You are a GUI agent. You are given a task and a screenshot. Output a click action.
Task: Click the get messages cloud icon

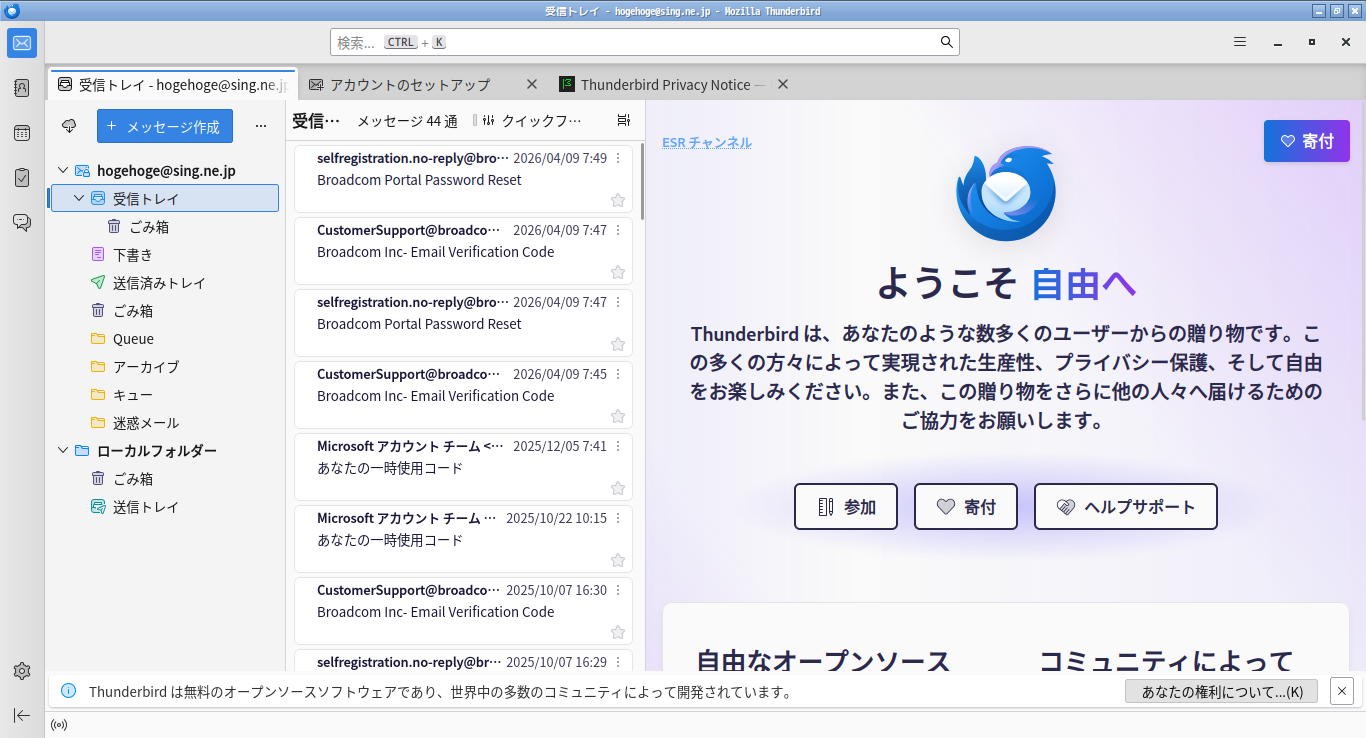pyautogui.click(x=69, y=126)
